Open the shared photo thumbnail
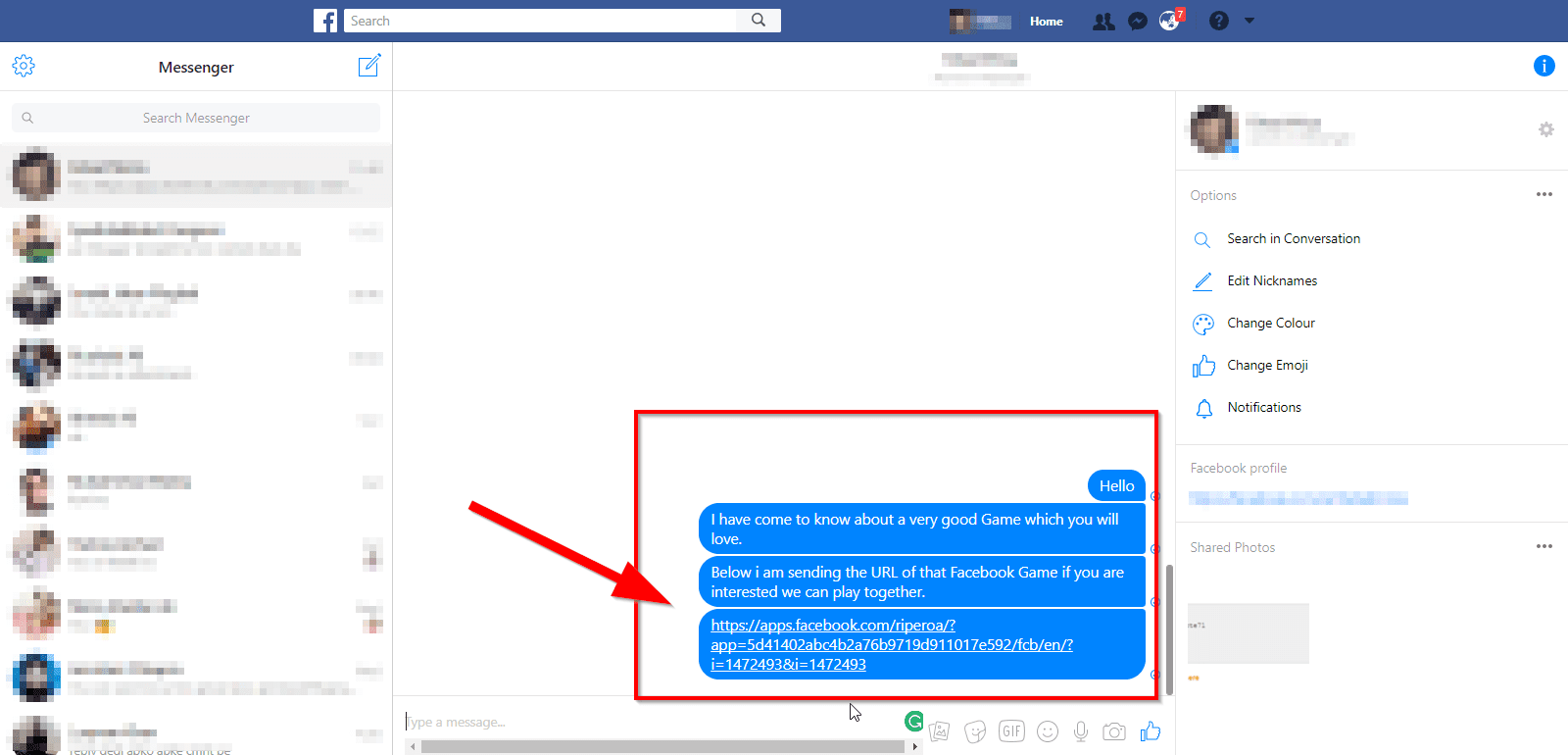The image size is (1568, 755). [1249, 633]
